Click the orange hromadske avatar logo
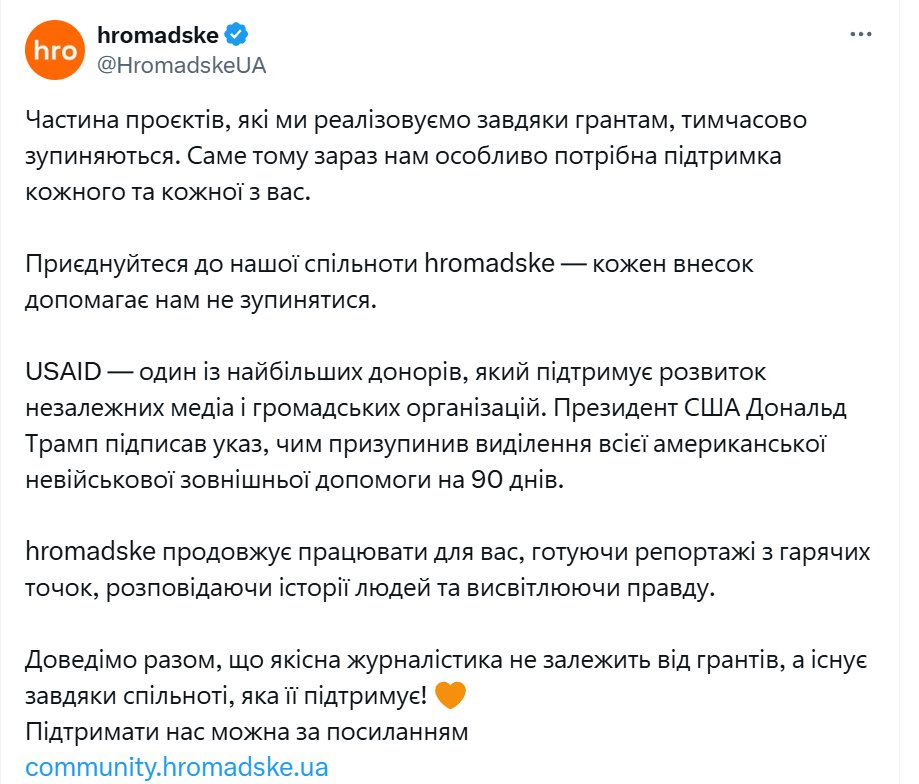Image resolution: width=919 pixels, height=784 pixels. pyautogui.click(x=54, y=51)
